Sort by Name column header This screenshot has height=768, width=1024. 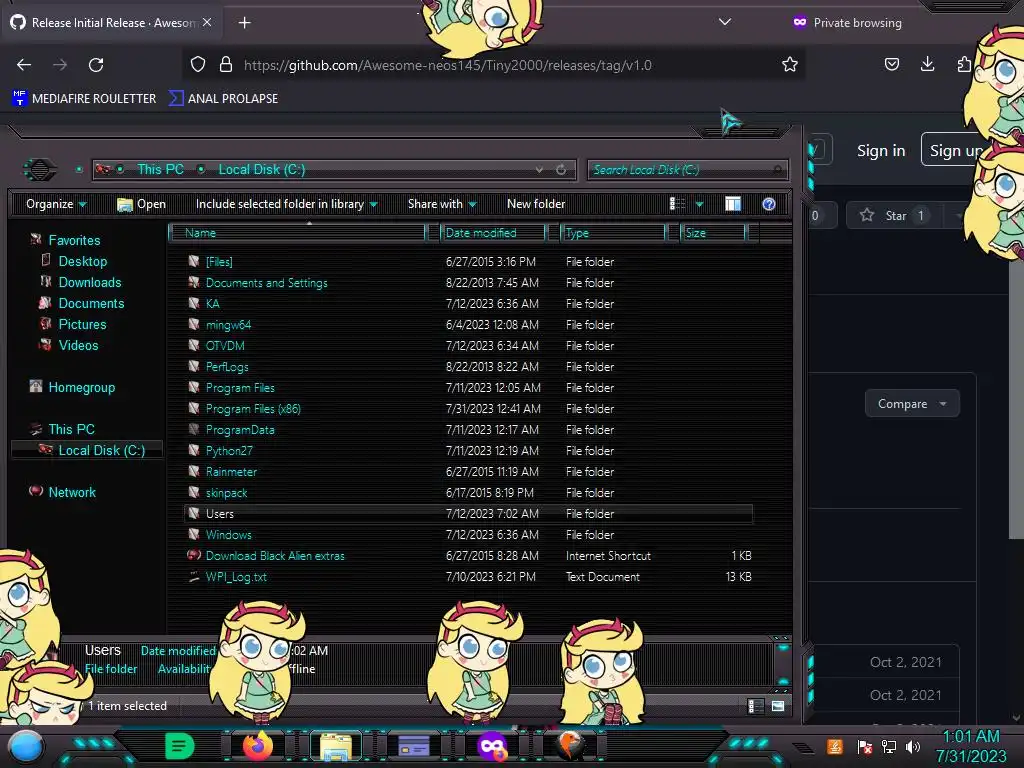point(297,232)
